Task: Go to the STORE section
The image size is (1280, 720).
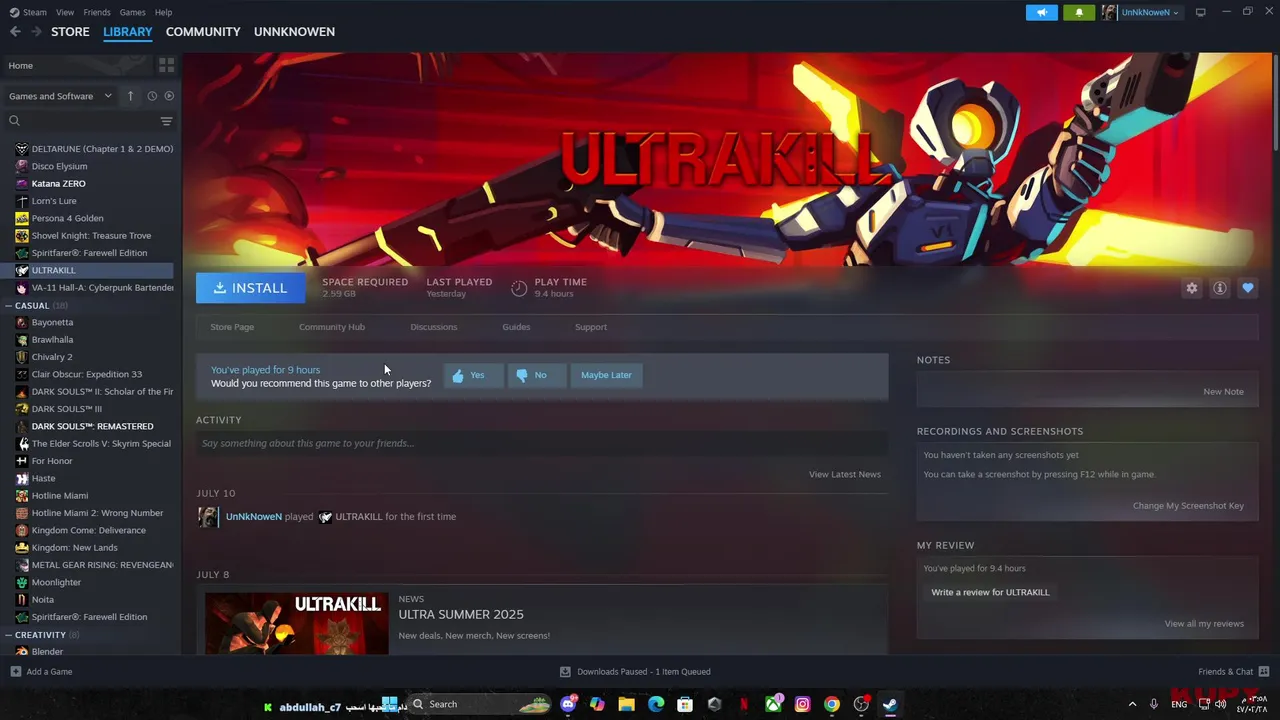Action: pos(70,32)
